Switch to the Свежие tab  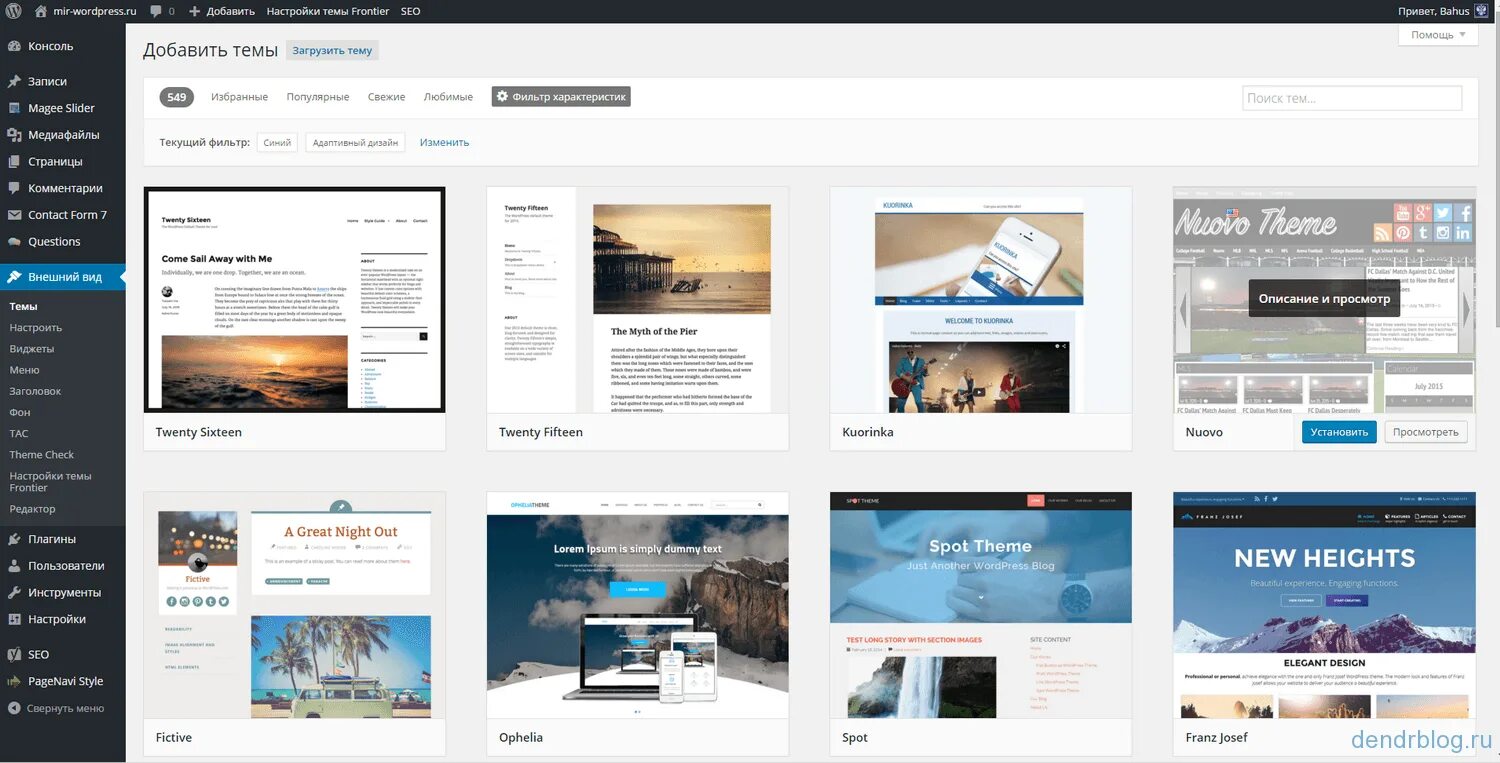click(x=386, y=97)
